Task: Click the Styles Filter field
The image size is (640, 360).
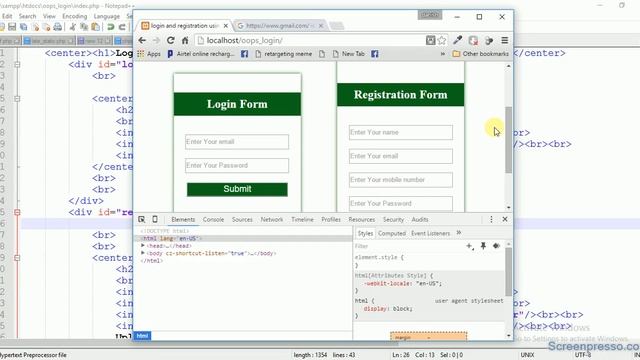Action: tap(408, 246)
